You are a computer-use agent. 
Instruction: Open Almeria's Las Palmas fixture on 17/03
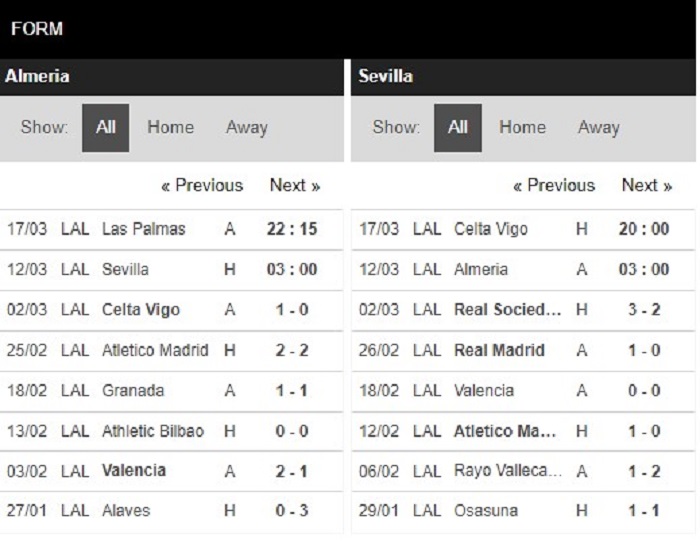171,229
